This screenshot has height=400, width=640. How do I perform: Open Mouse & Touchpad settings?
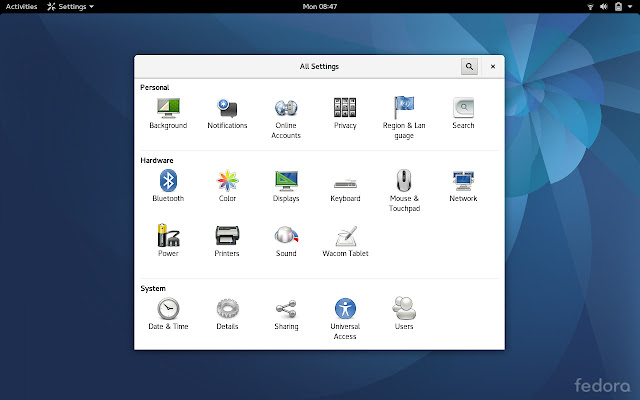[x=404, y=191]
